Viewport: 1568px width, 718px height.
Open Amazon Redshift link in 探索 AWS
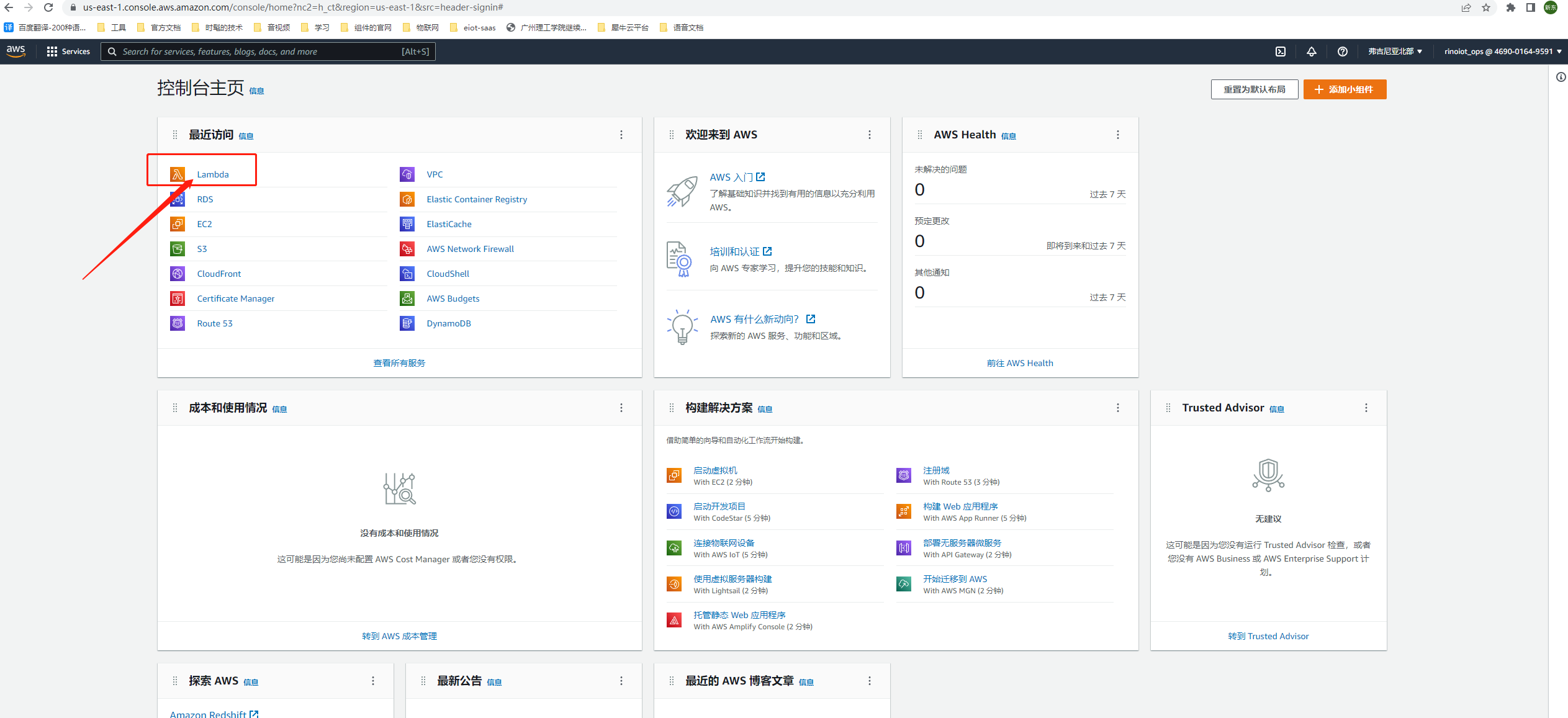214,714
